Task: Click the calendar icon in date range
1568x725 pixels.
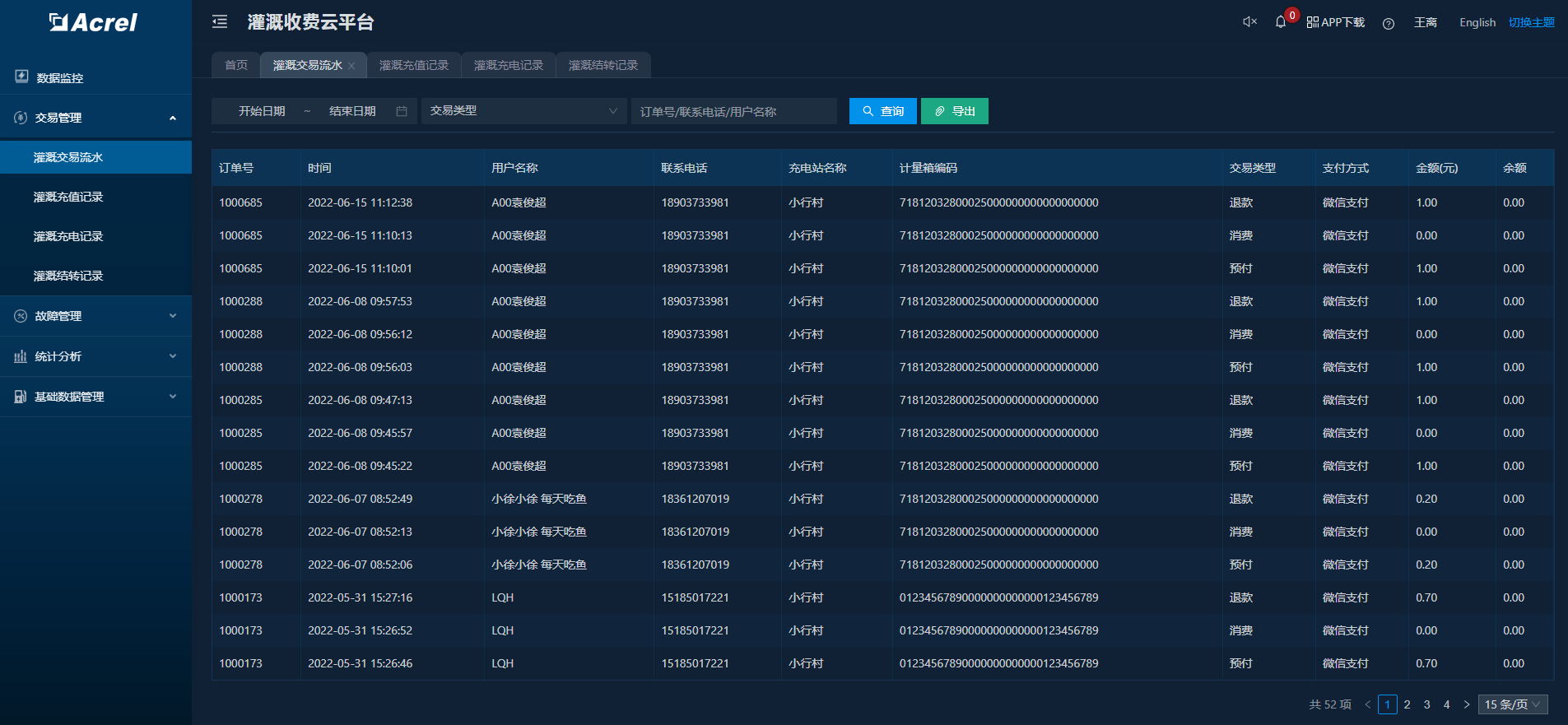Action: [402, 111]
